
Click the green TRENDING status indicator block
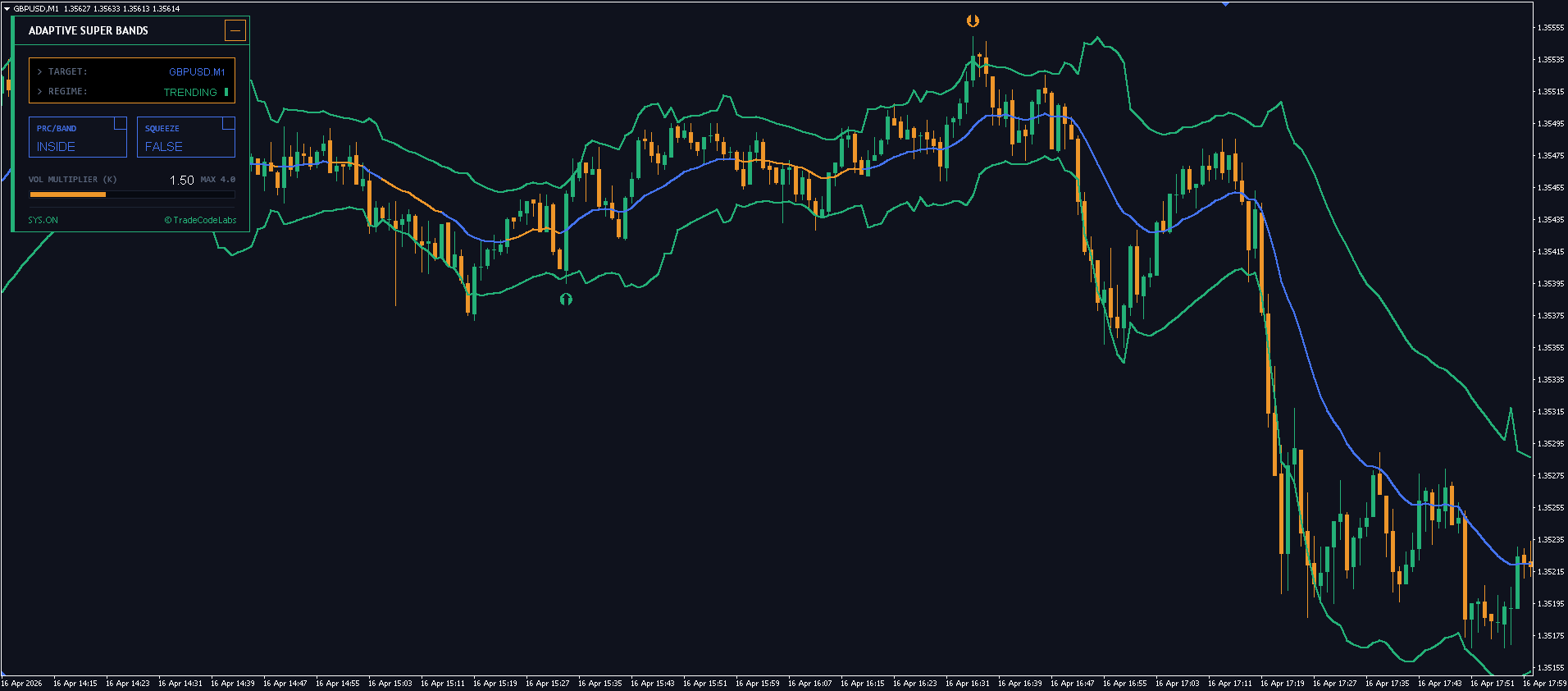(x=226, y=92)
